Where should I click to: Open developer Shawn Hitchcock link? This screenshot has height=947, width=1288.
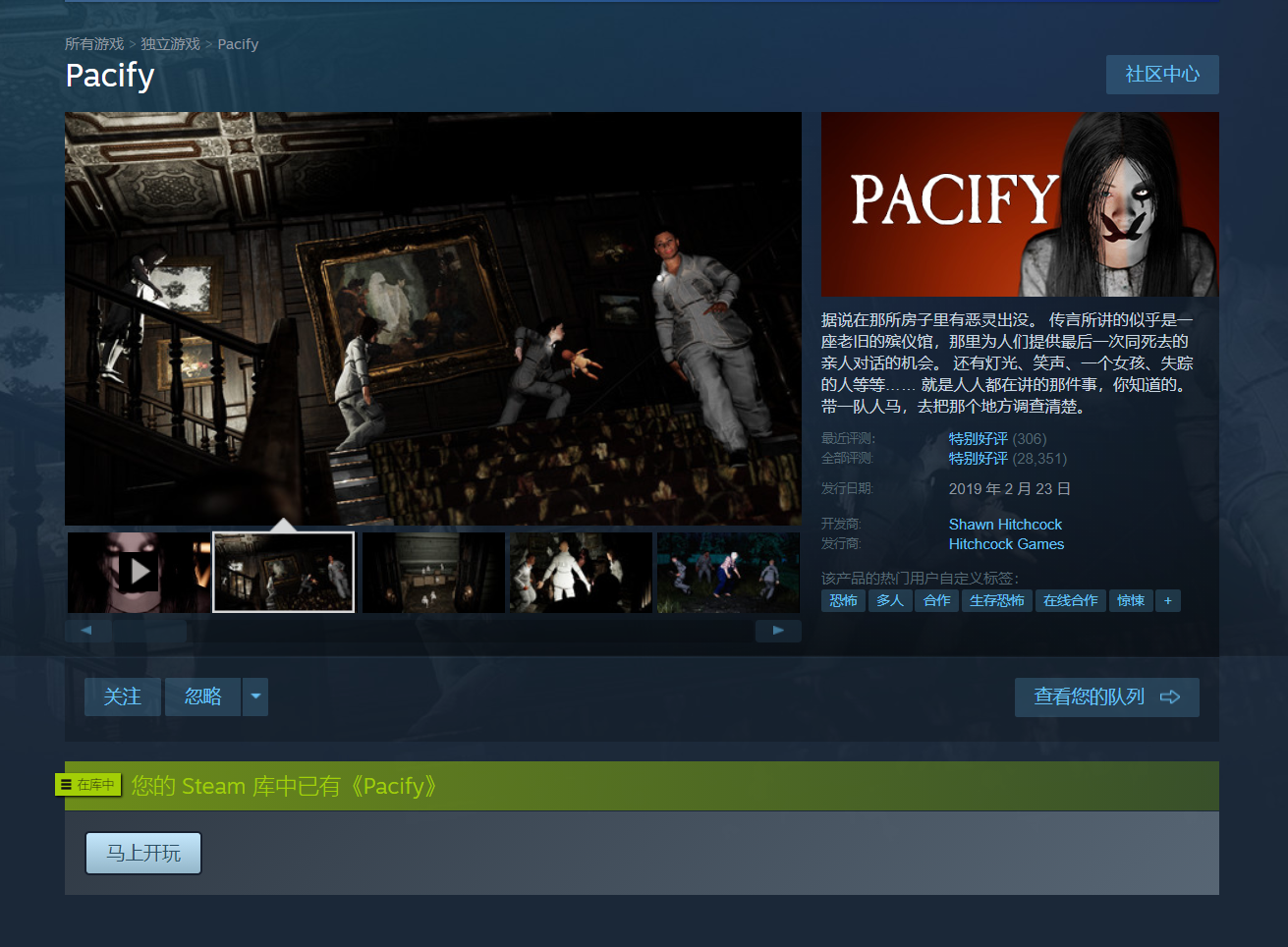point(1004,525)
